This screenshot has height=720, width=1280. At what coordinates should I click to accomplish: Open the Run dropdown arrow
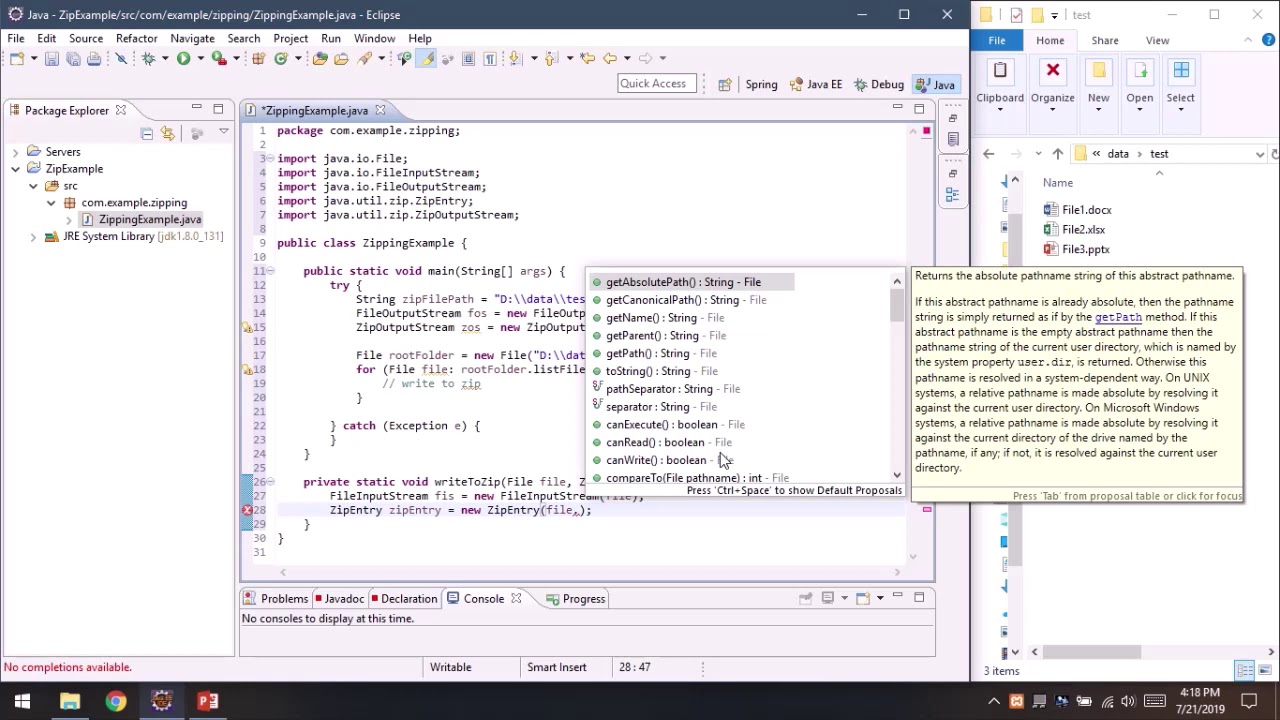[x=200, y=58]
